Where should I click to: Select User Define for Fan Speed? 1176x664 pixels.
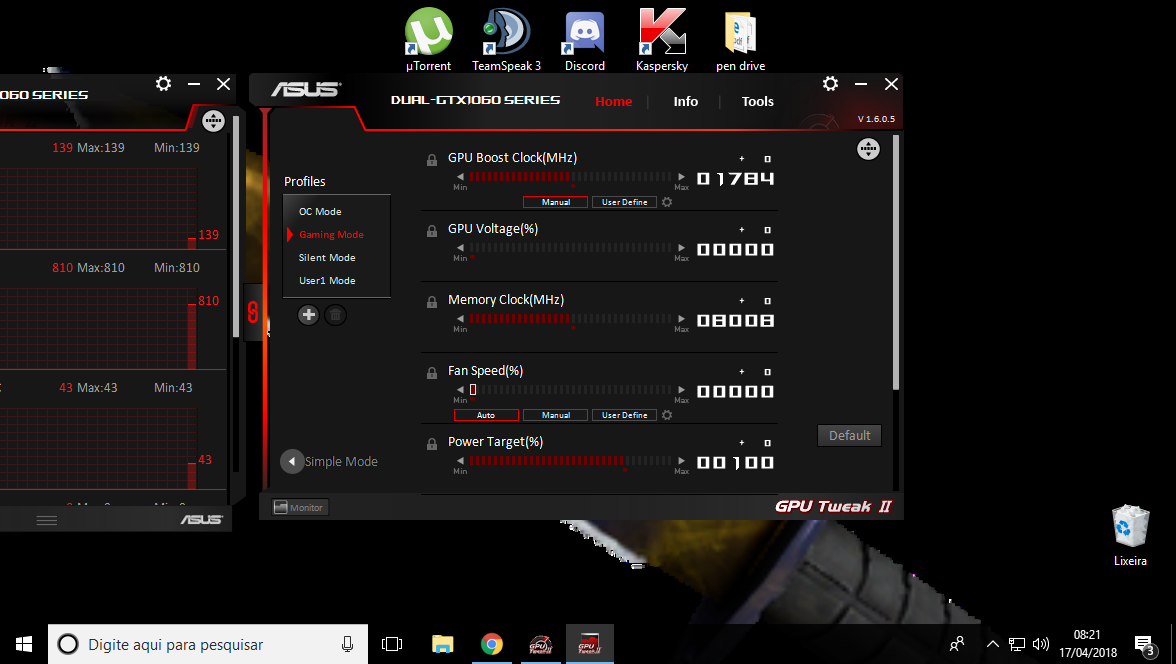click(x=625, y=415)
